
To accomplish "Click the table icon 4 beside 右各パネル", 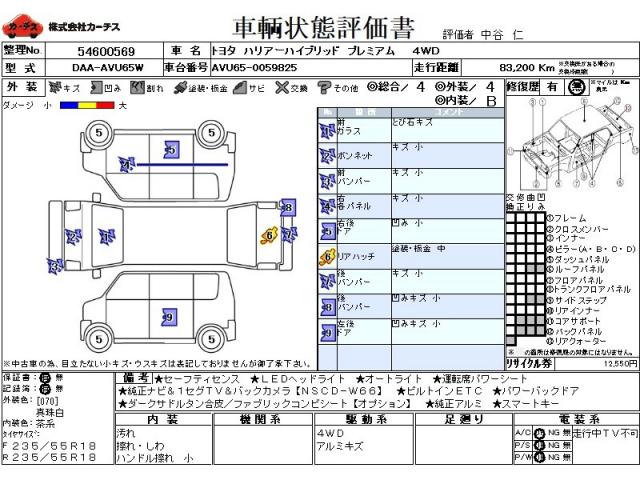I will pos(327,207).
